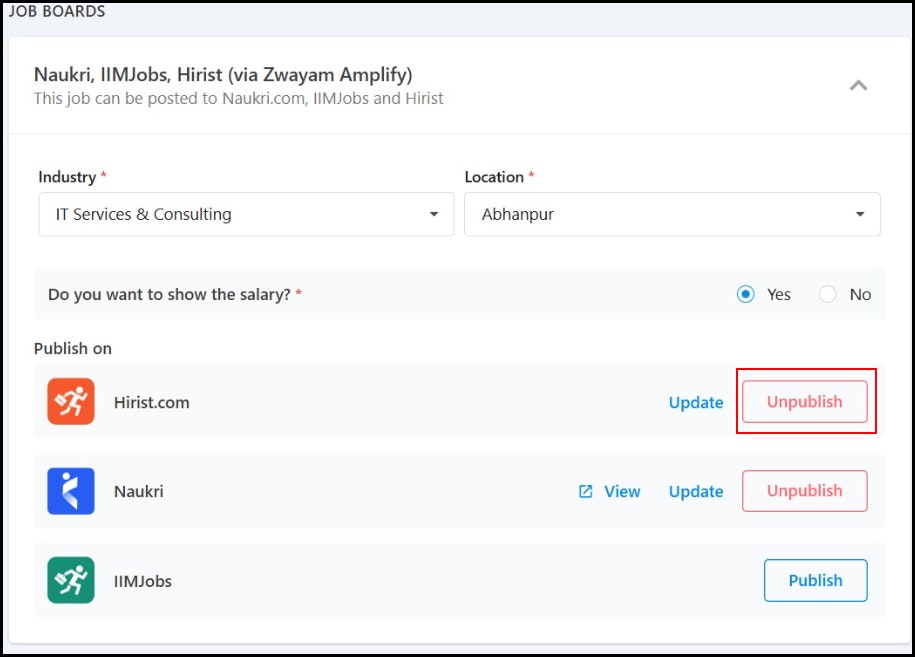The height and width of the screenshot is (657, 915).
Task: Click the Naukri blue logo icon
Action: pos(71,491)
